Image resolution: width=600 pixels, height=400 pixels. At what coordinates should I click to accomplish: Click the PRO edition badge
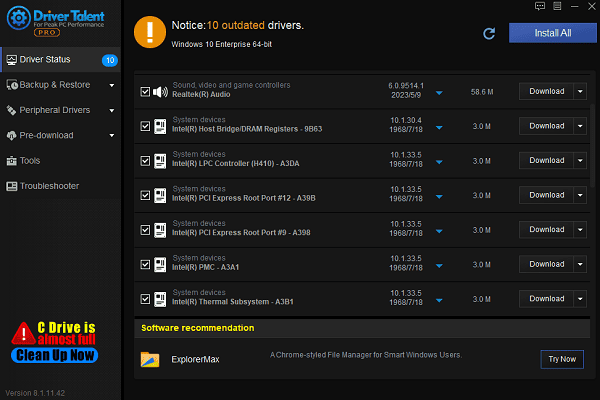(47, 33)
